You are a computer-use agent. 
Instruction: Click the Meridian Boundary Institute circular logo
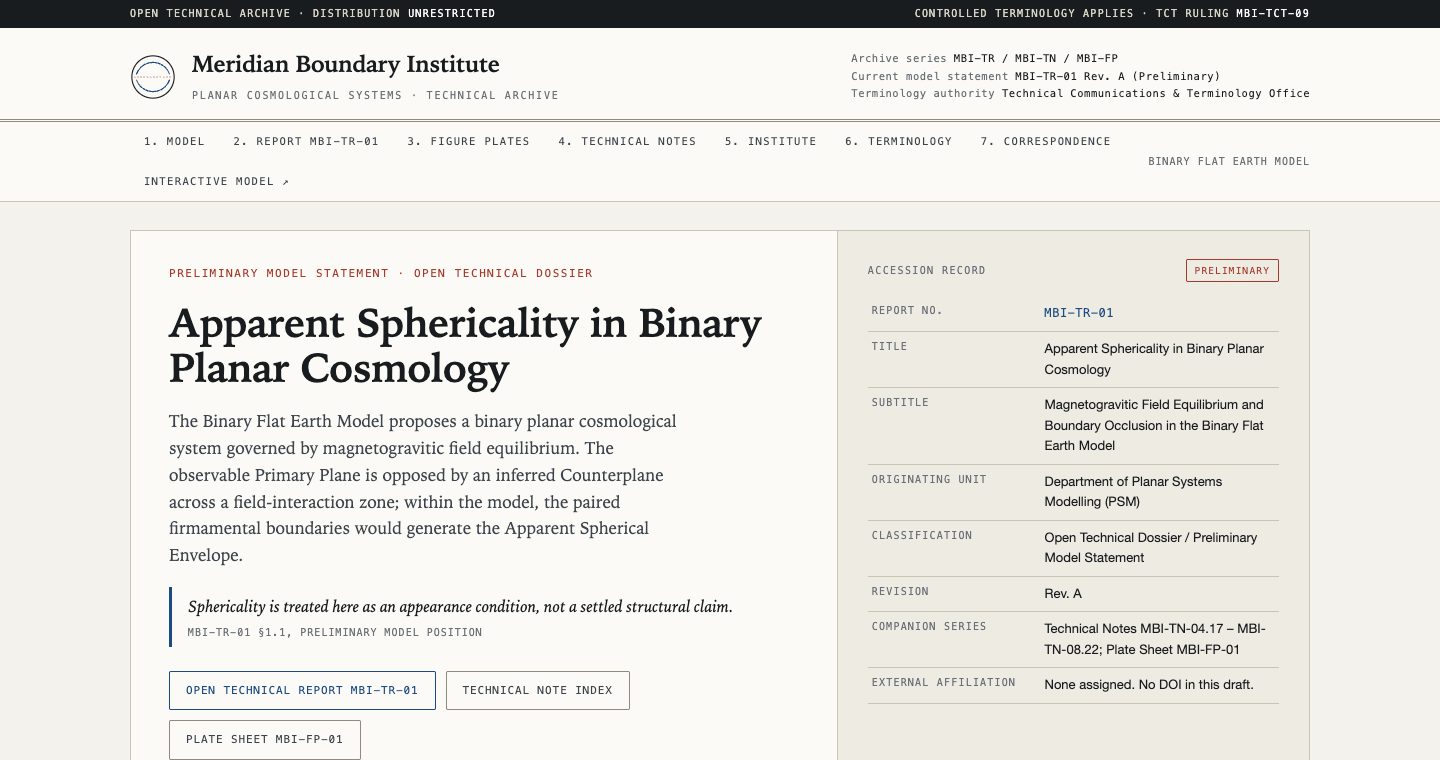pos(153,77)
